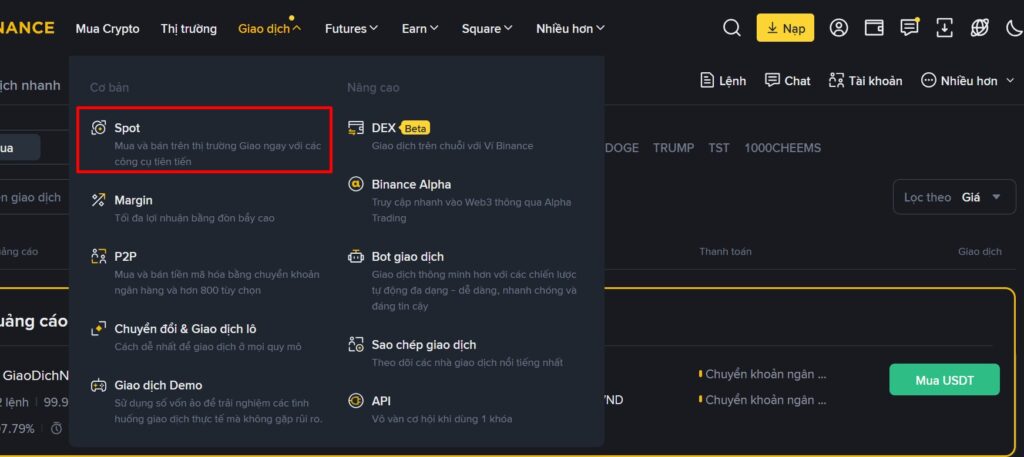Open the wallet icon in header
The image size is (1024, 457).
(873, 28)
